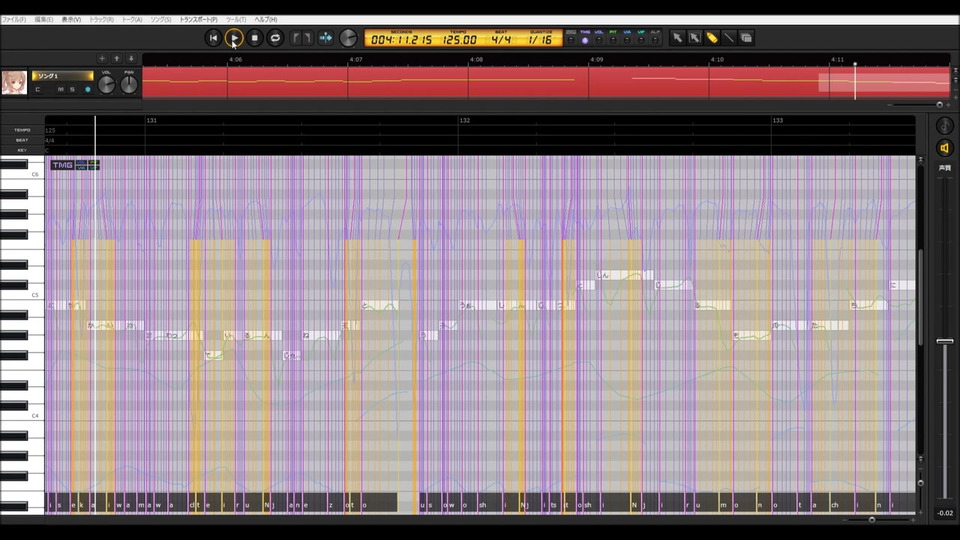This screenshot has height=540, width=960.
Task: Click the 声質 voice quality slider handle
Action: pos(945,341)
